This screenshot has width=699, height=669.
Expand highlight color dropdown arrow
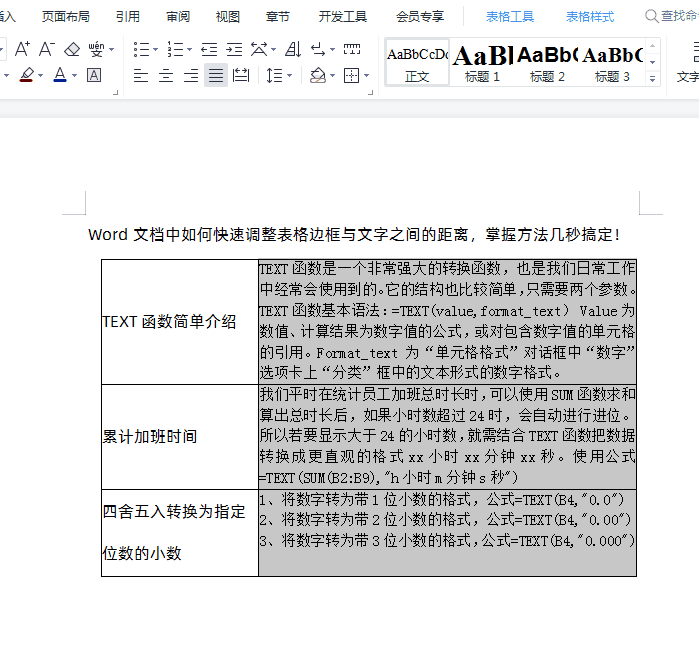[x=41, y=75]
